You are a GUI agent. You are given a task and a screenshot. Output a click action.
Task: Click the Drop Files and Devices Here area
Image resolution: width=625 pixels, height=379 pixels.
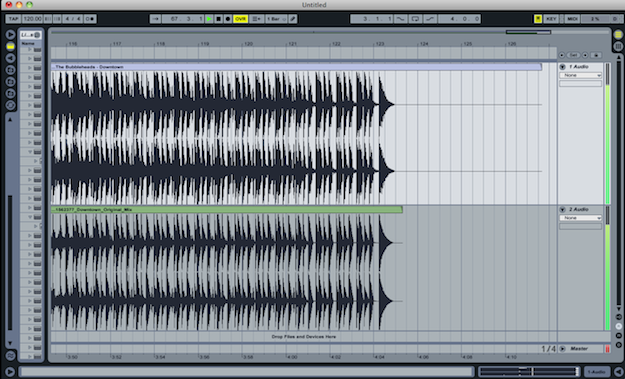[304, 336]
